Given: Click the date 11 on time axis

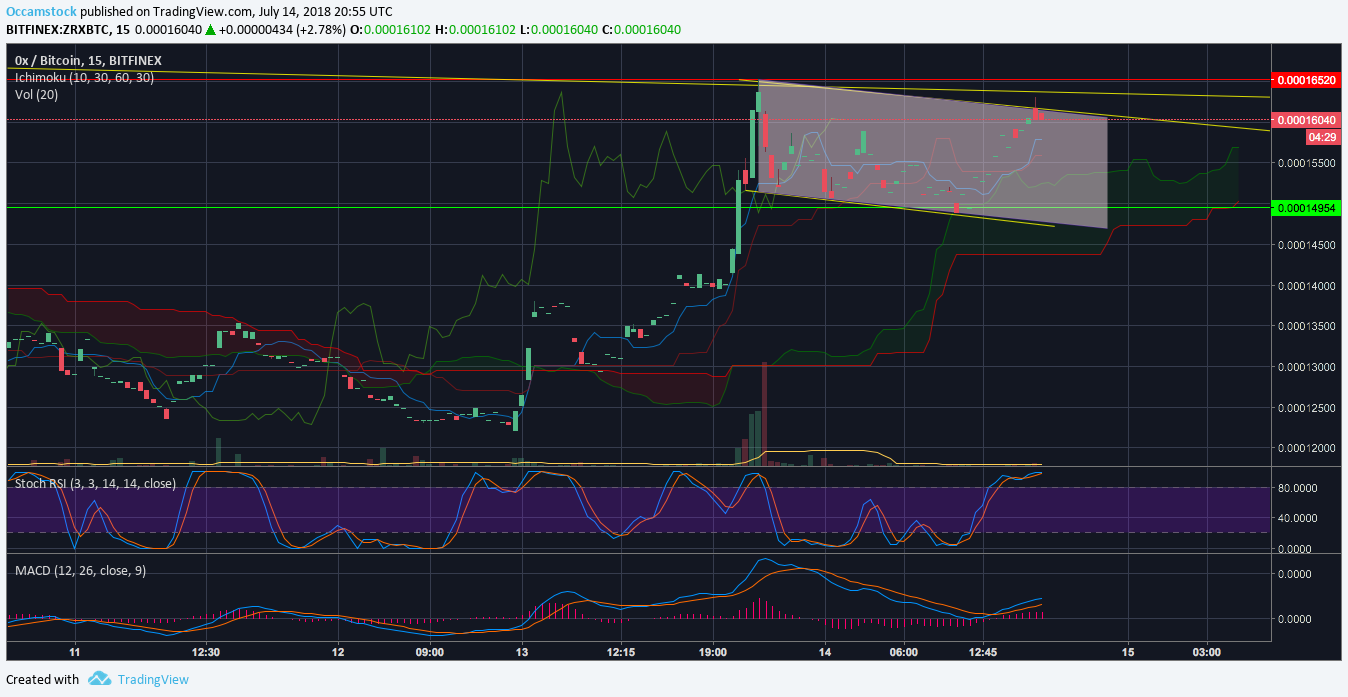Looking at the screenshot, I should coord(74,652).
